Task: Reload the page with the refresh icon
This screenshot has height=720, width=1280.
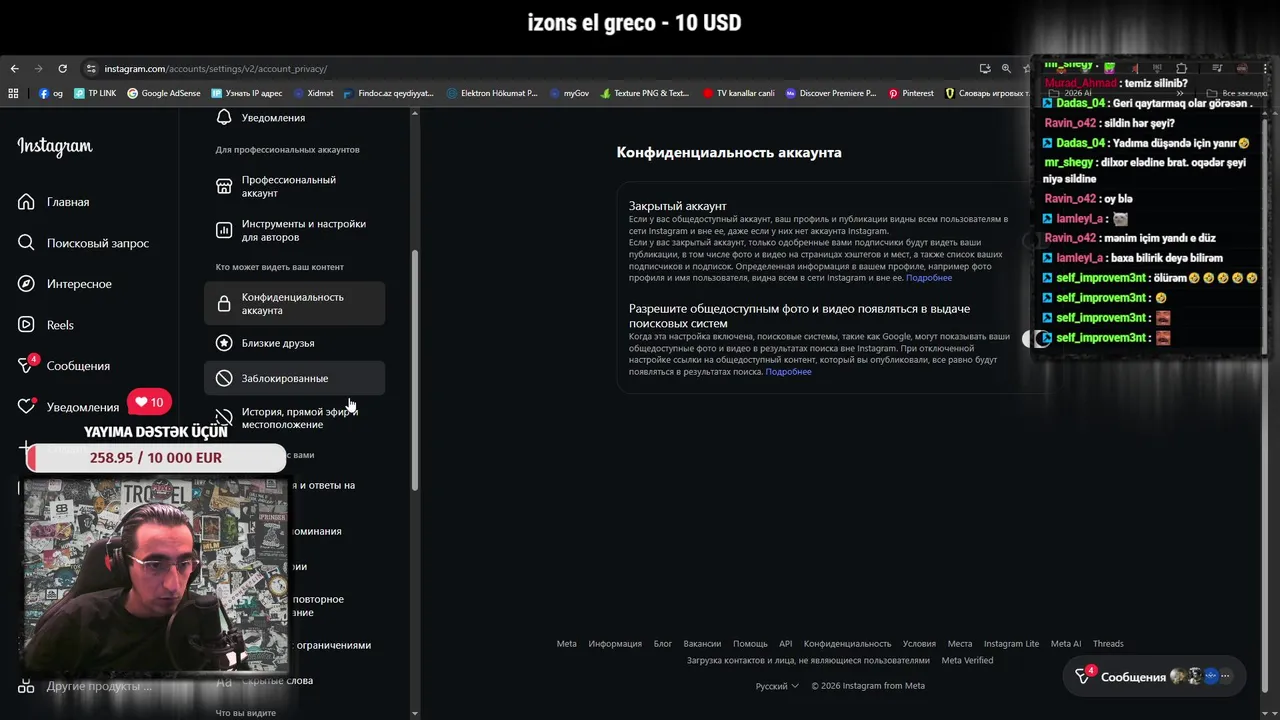Action: [x=62, y=69]
